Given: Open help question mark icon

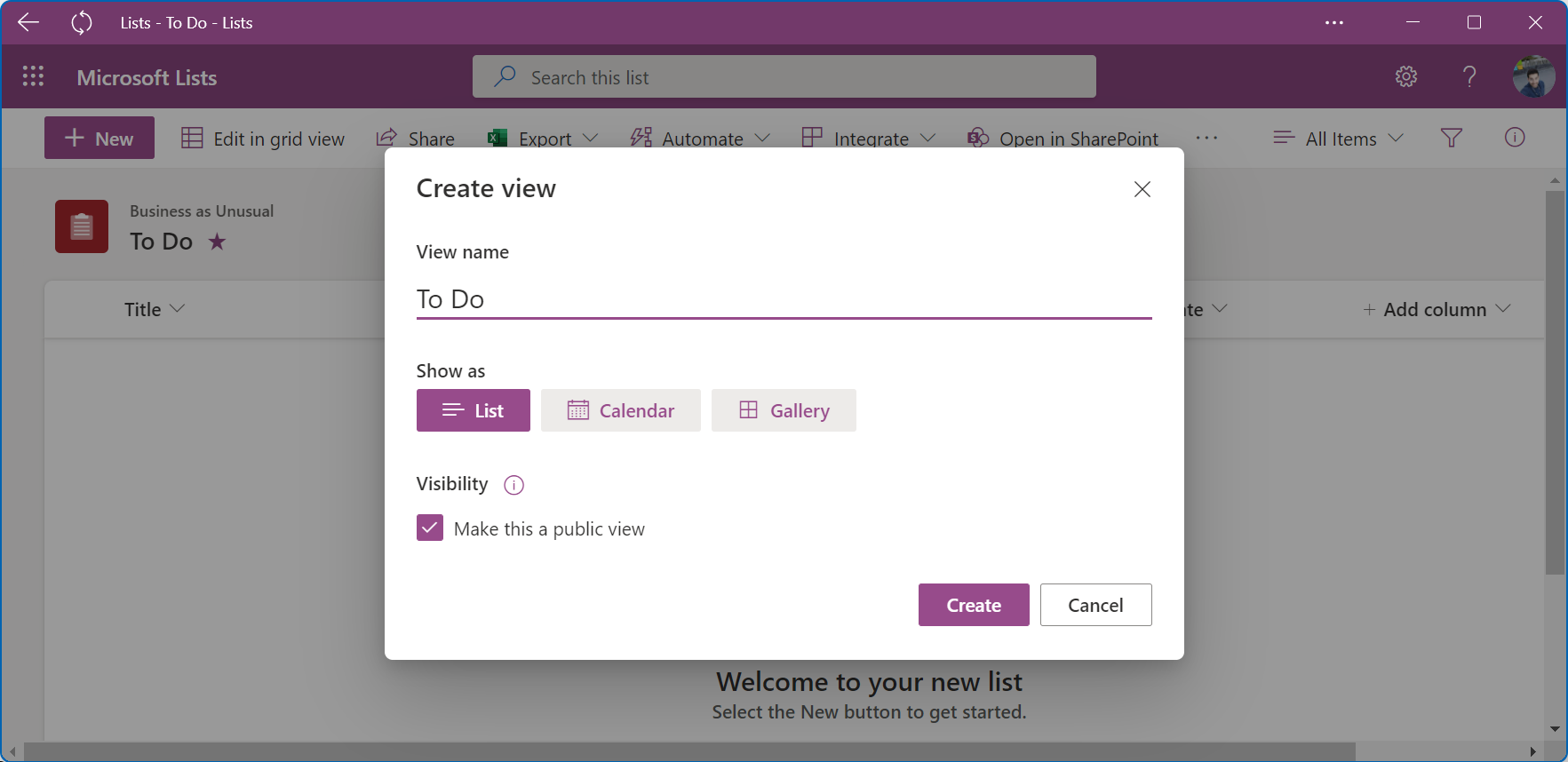Looking at the screenshot, I should [1469, 77].
